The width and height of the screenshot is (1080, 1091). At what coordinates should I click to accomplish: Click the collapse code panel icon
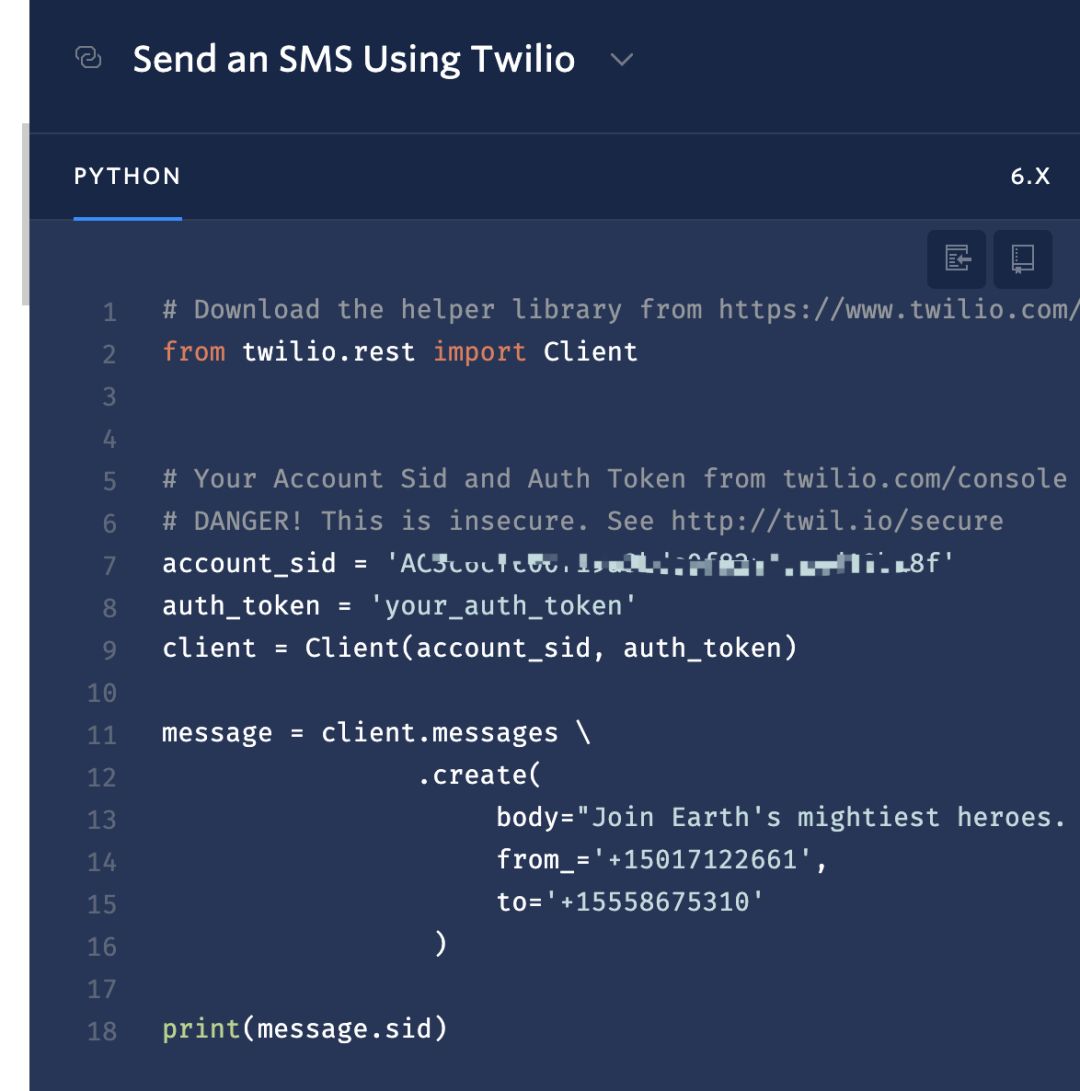tap(957, 259)
